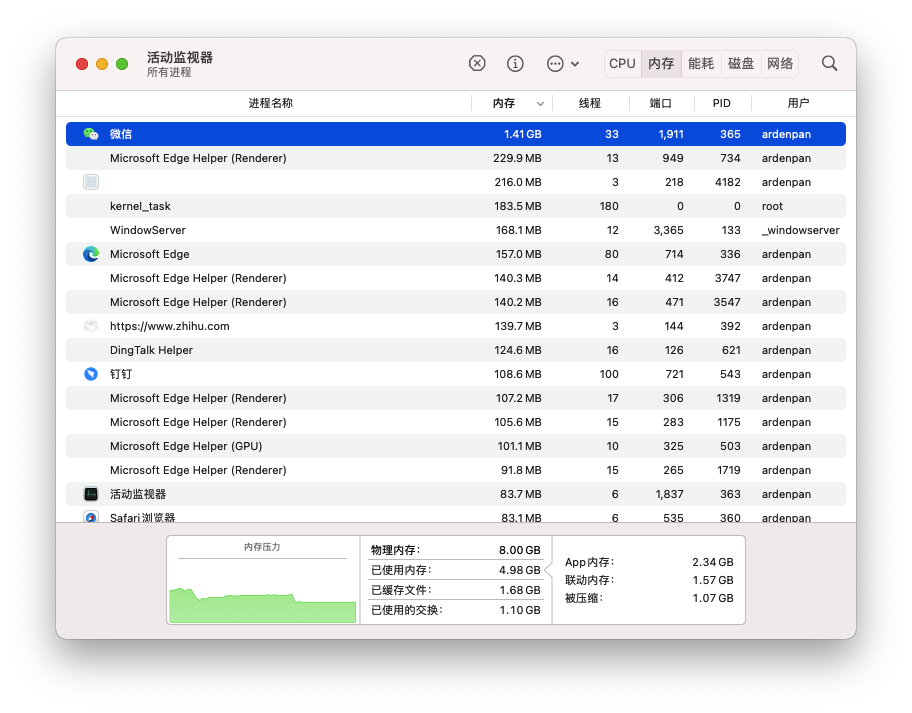Switch to the 磁盘 tab
Screen dimensions: 912x713
pyautogui.click(x=741, y=63)
